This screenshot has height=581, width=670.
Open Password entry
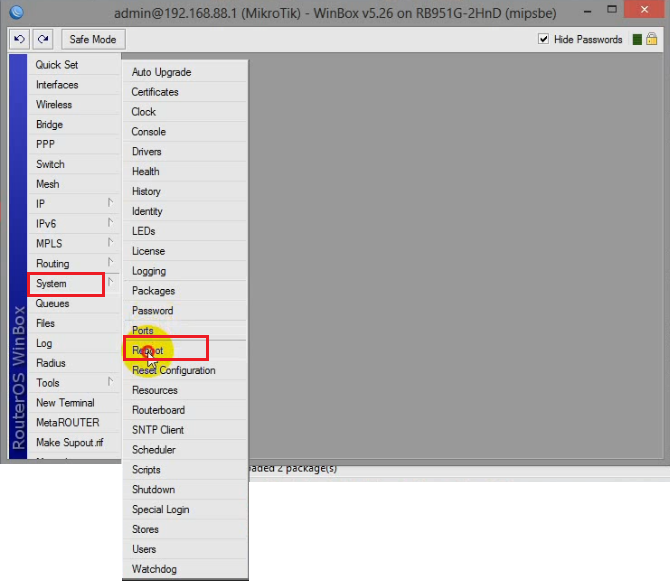coord(185,311)
